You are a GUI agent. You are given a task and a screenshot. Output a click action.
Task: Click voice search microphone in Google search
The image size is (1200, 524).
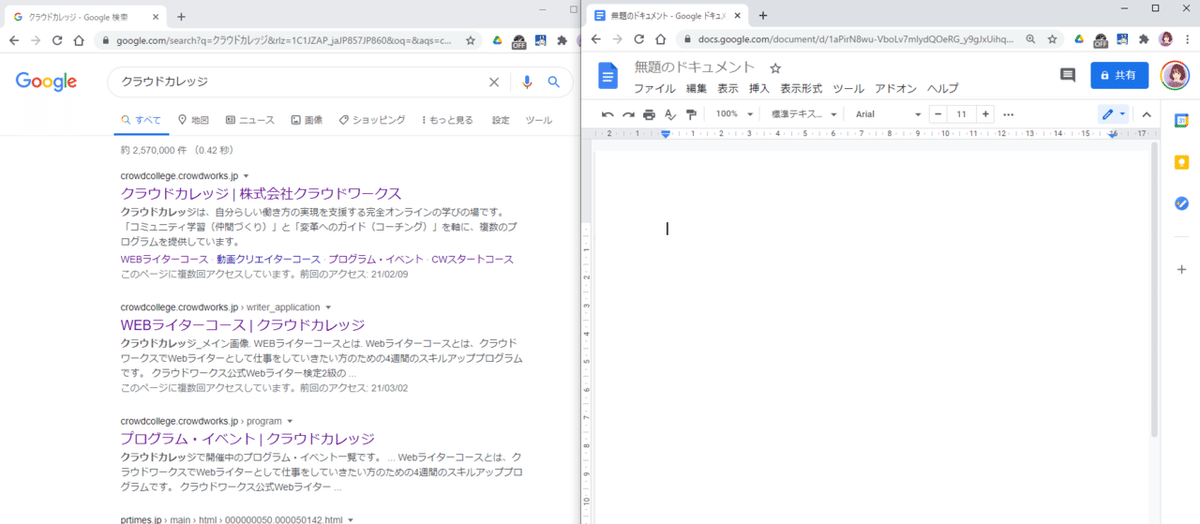pos(527,82)
